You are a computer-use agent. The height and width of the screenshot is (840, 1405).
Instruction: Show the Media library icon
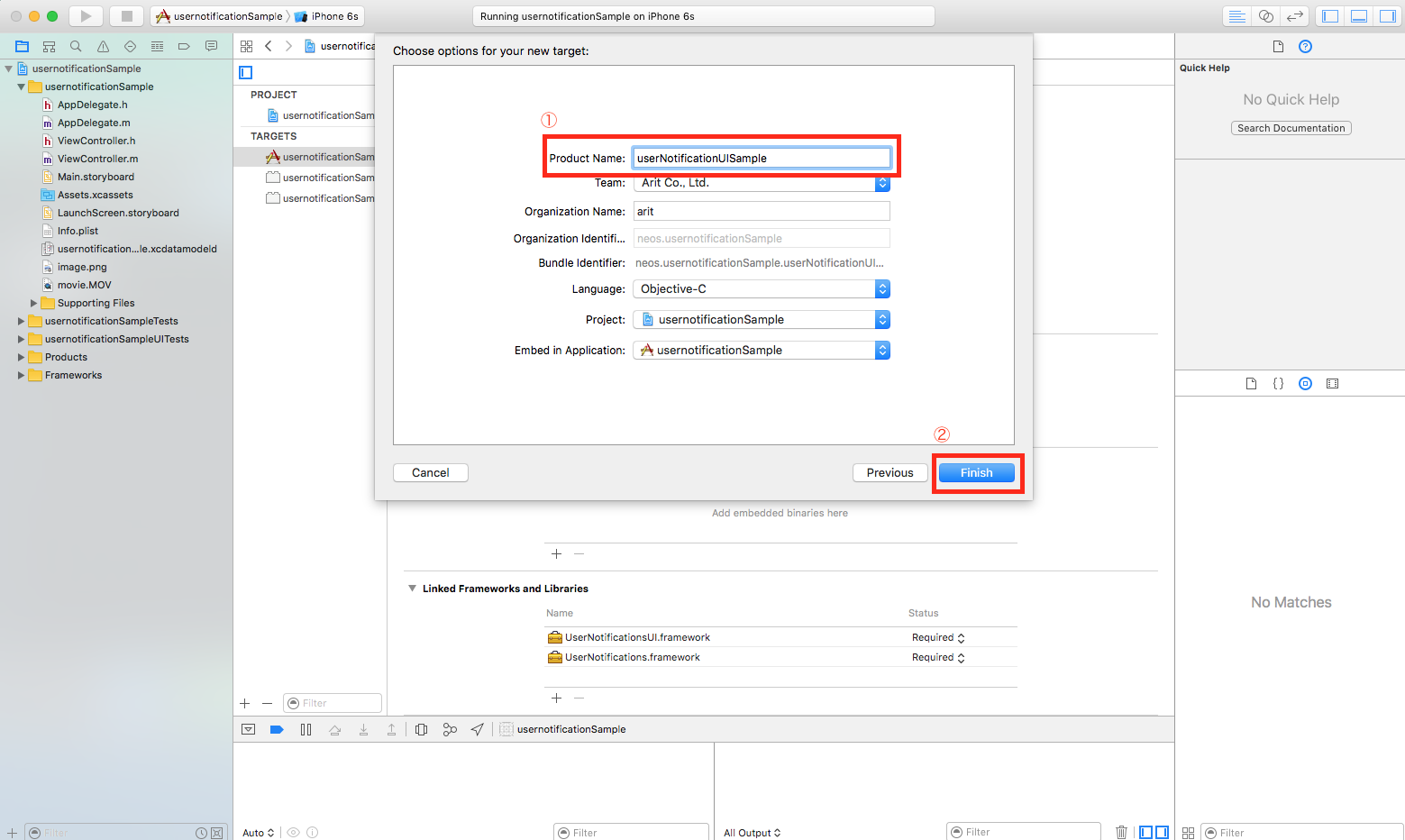1332,383
